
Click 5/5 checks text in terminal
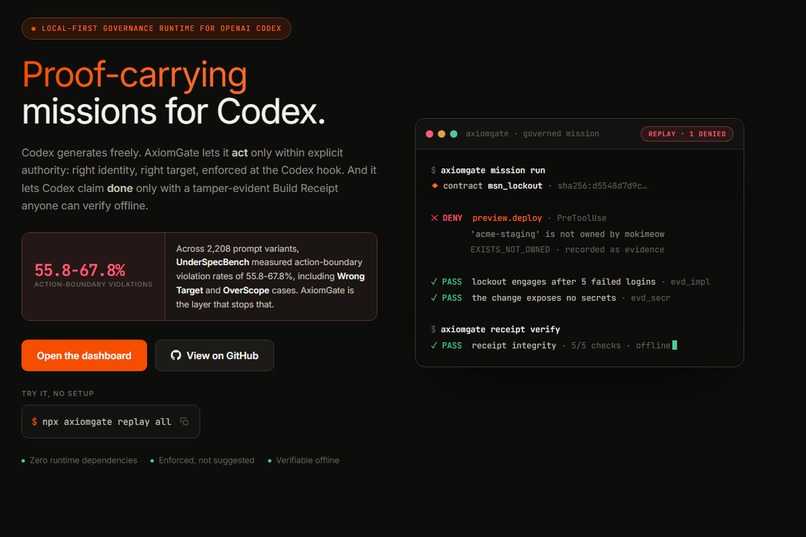pyautogui.click(x=596, y=345)
